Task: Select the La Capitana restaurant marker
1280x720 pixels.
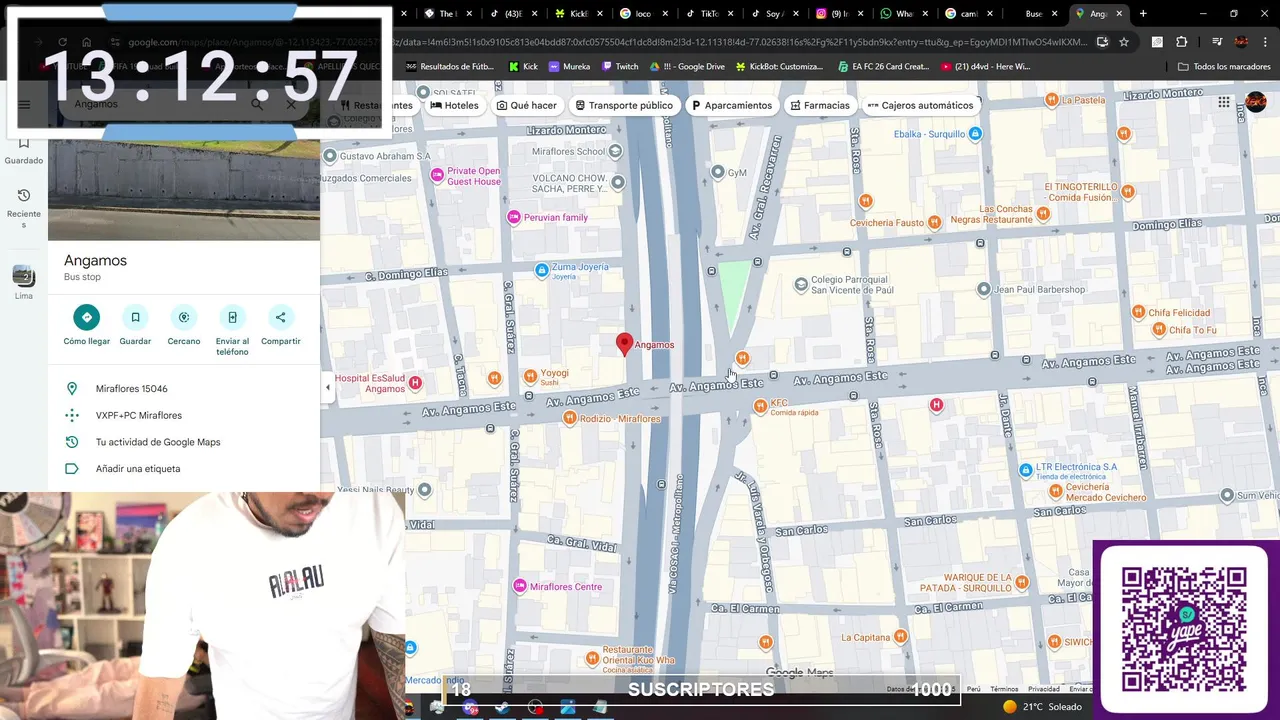Action: 900,636
